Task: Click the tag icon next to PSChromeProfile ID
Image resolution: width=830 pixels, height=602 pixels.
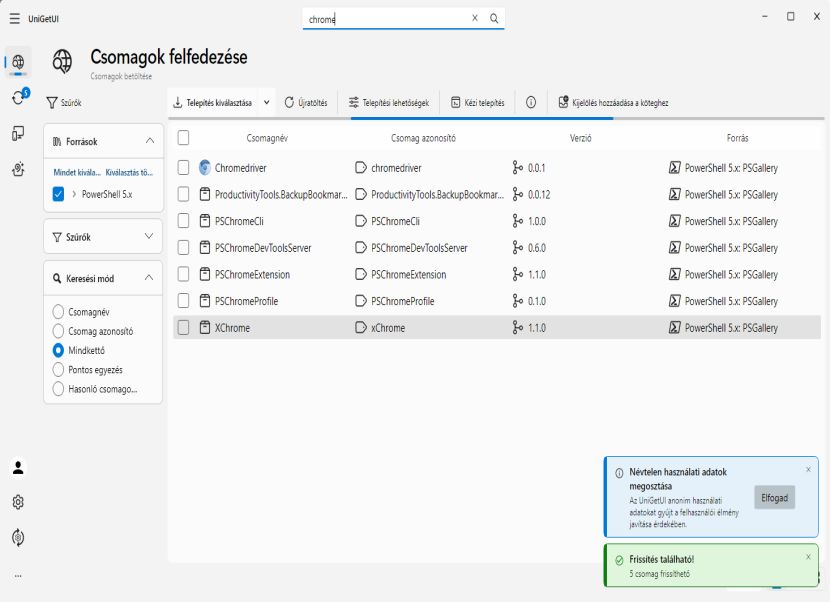Action: (360, 301)
